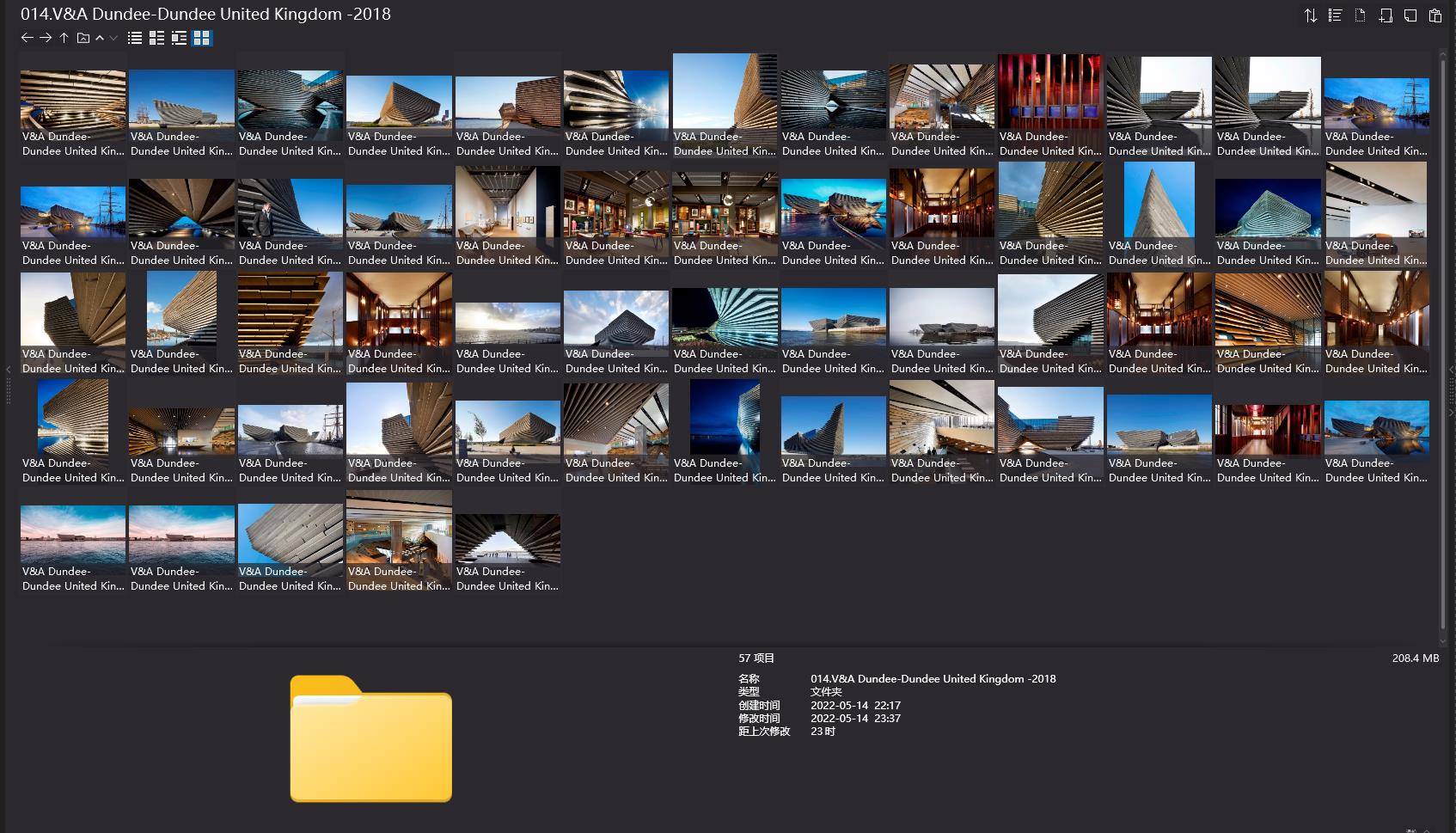Click the sort order arrows icon
The height and width of the screenshot is (833, 1456).
[1310, 15]
